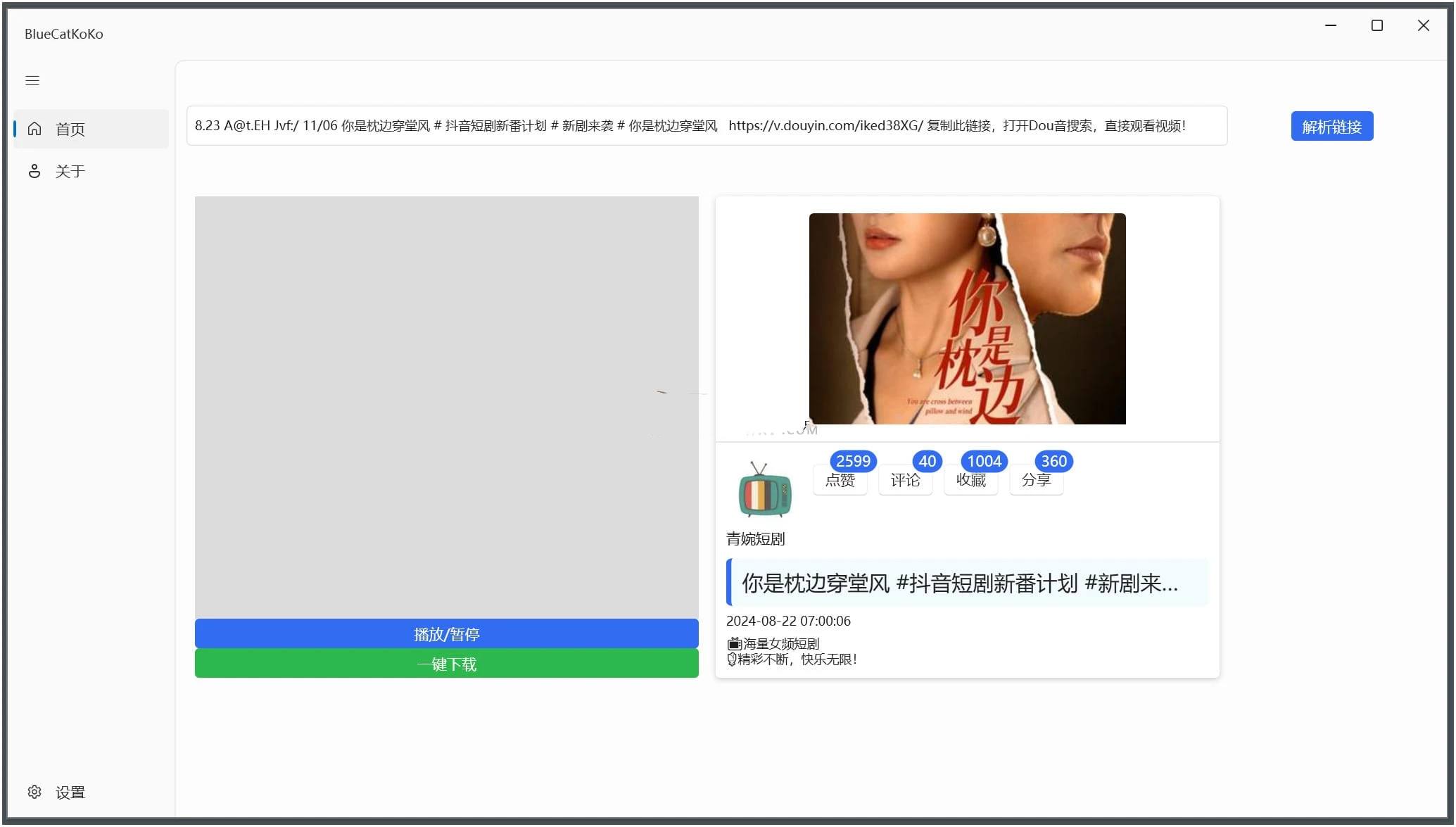Click the 2599 likes count badge
The height and width of the screenshot is (827, 1456).
pyautogui.click(x=853, y=461)
